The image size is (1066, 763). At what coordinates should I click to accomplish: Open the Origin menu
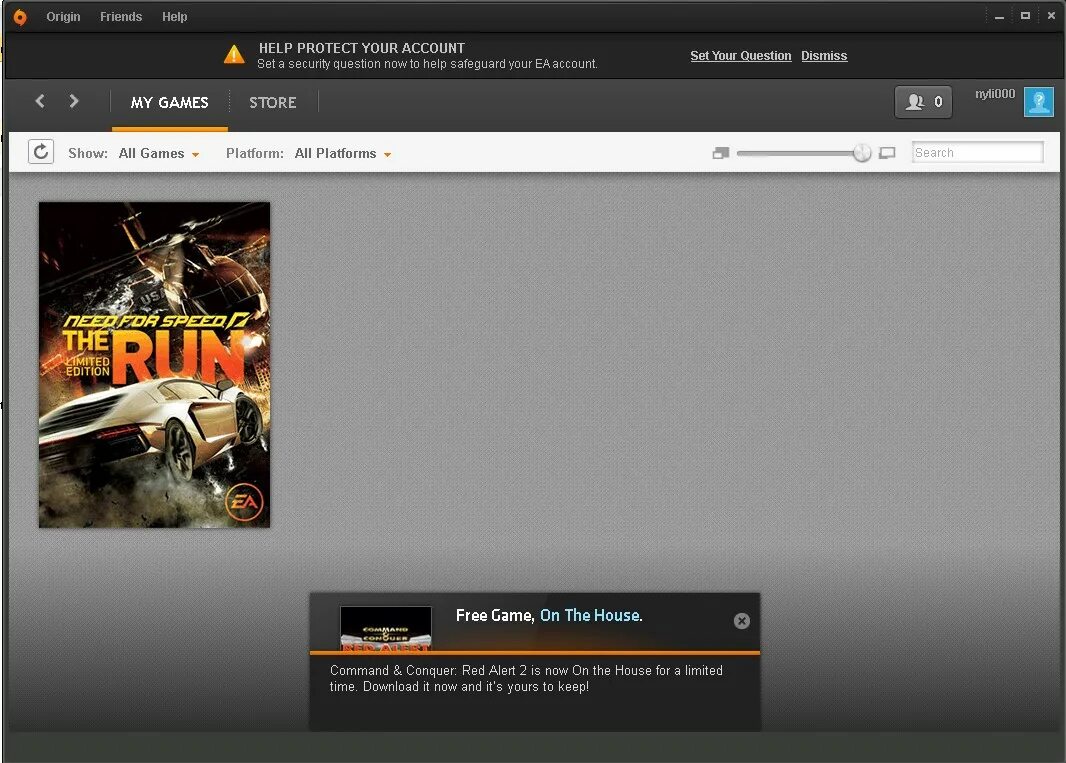63,16
